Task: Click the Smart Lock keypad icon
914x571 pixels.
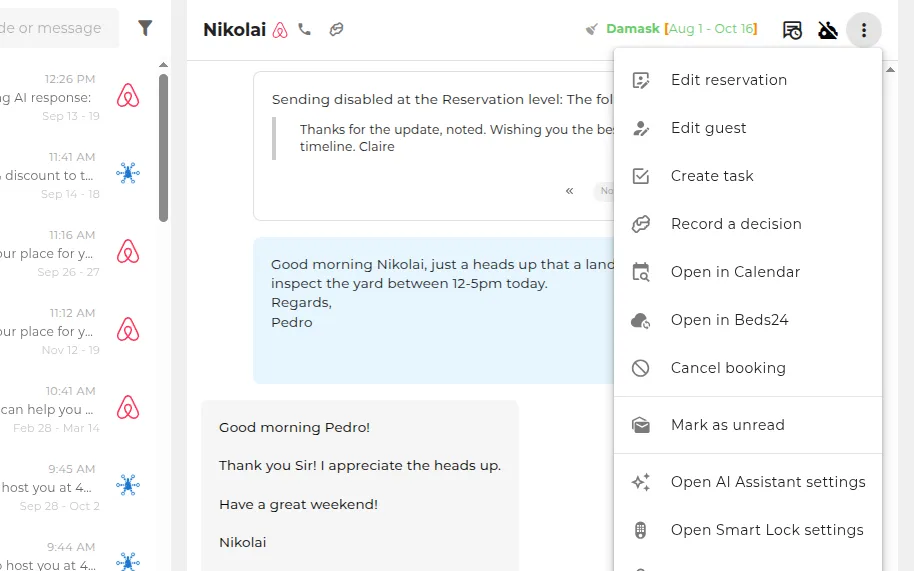Action: tap(641, 530)
